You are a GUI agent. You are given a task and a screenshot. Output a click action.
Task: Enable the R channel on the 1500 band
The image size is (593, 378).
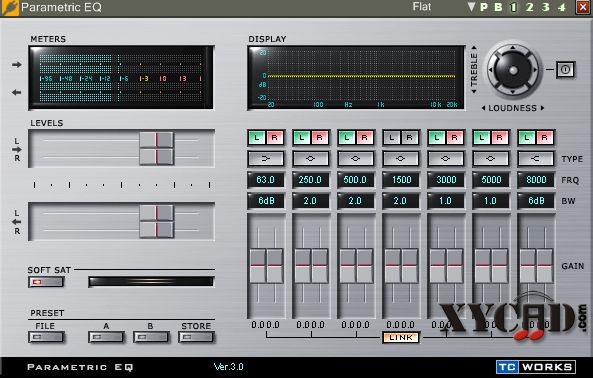[410, 138]
